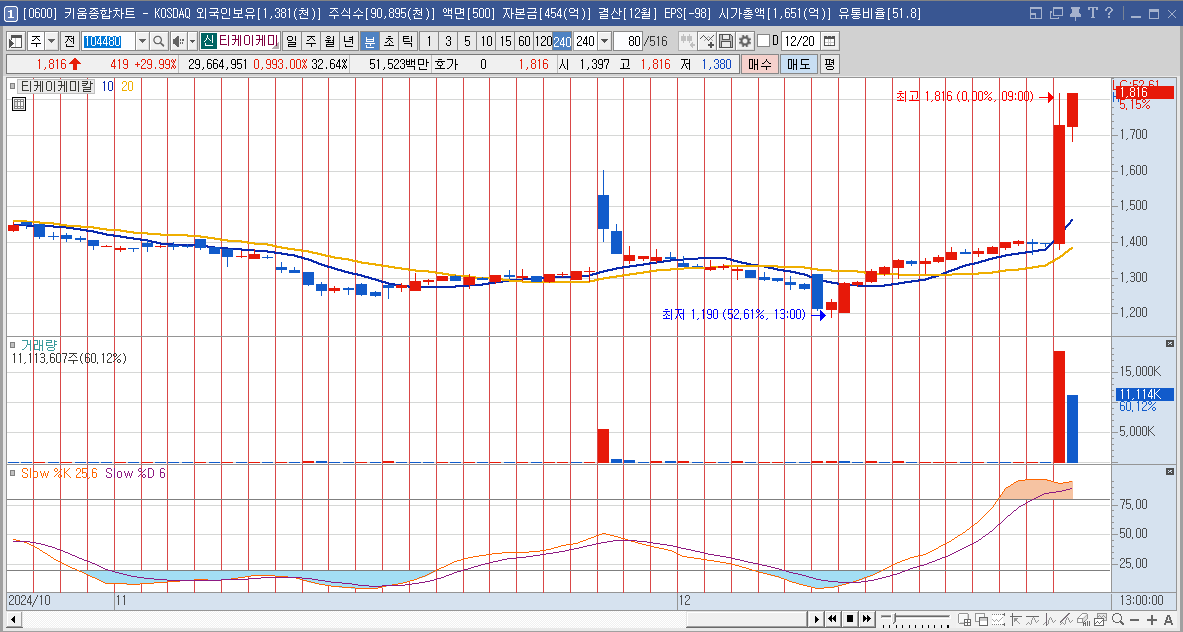1183x632 pixels.
Task: Click the pushpin icon in title bar
Action: pyautogui.click(x=1075, y=12)
